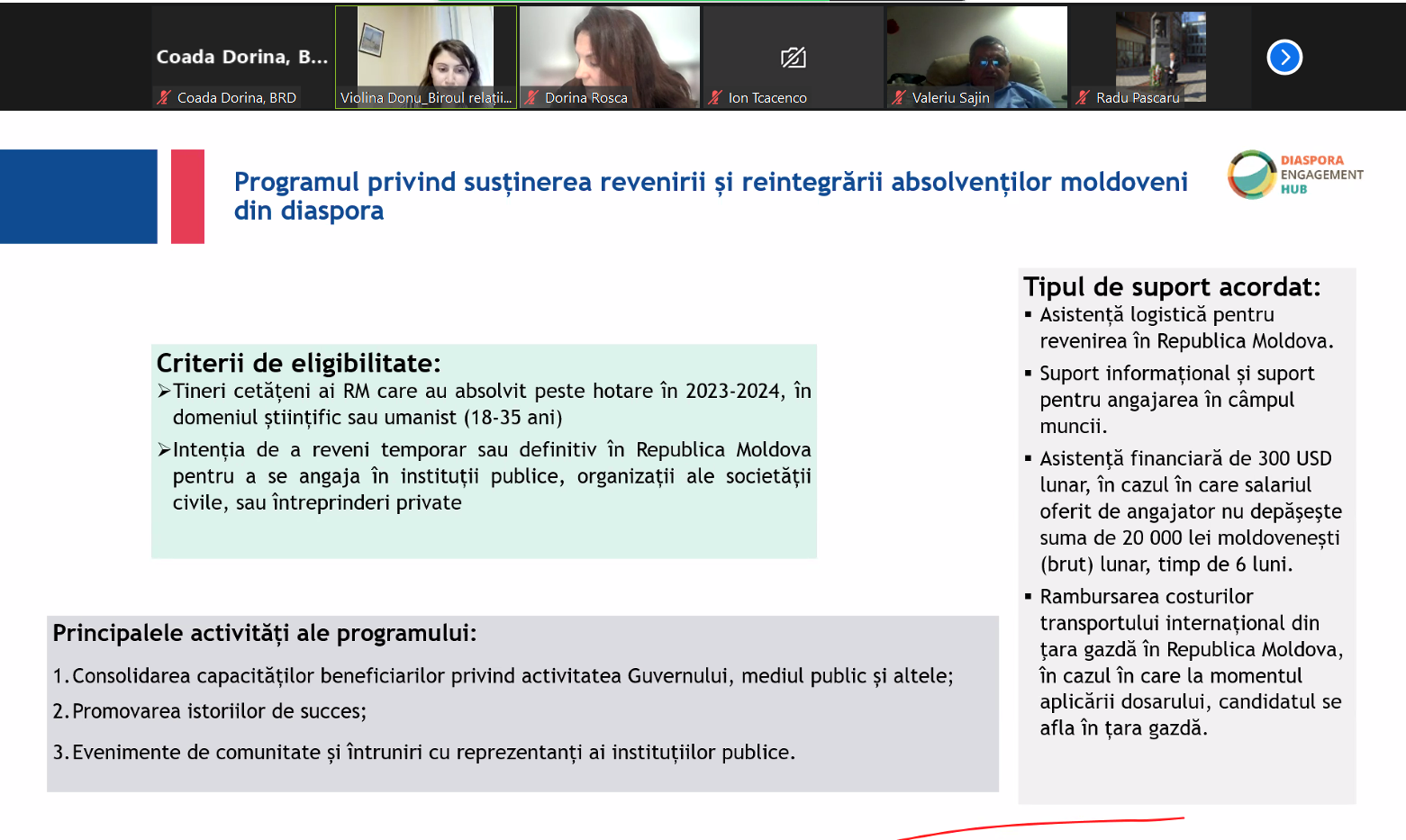Click Coada Dorina's muted microphone icon
Screen dimensions: 1406x840
point(164,97)
